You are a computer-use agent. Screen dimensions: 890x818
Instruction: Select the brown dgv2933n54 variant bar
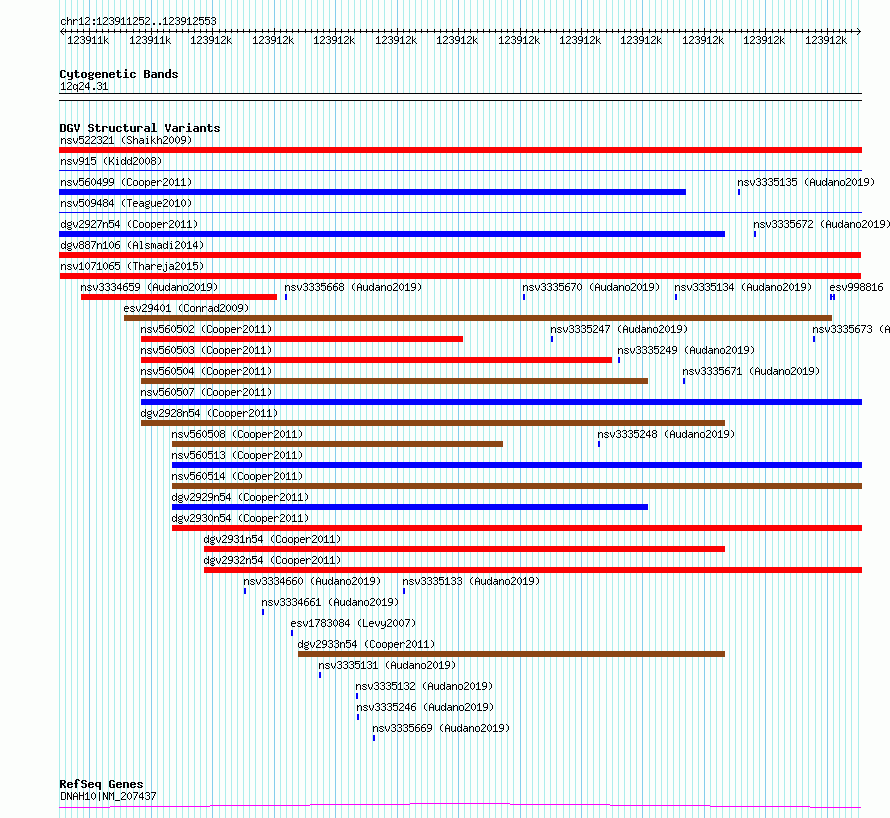coord(511,654)
